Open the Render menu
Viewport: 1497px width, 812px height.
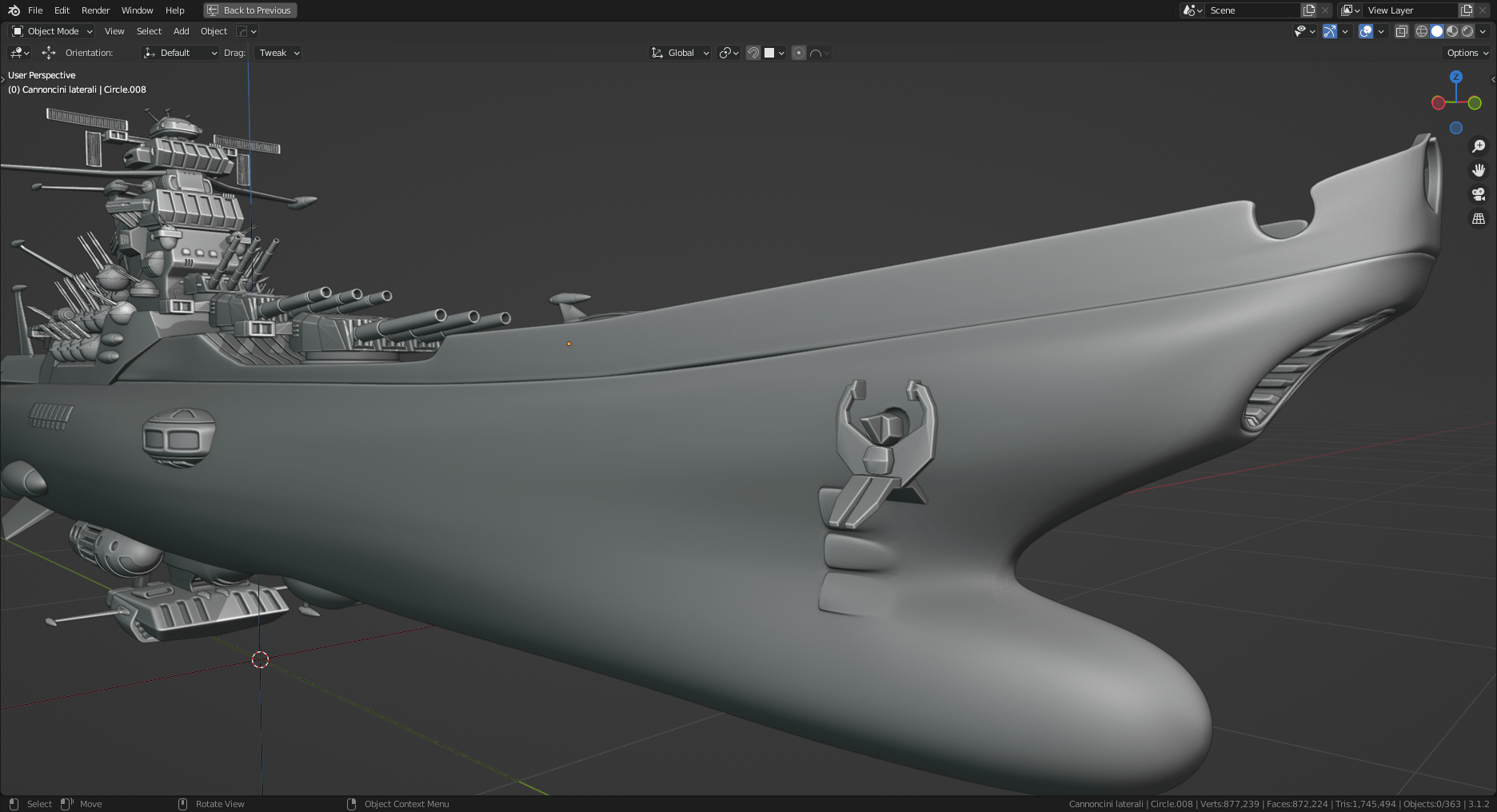tap(95, 10)
